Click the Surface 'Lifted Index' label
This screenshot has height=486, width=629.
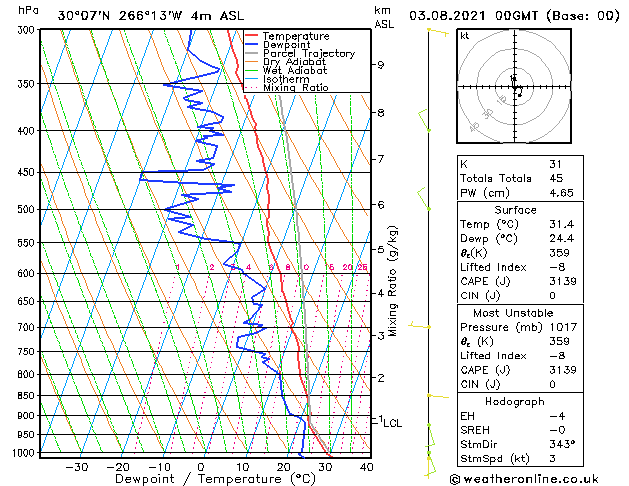tap(493, 267)
